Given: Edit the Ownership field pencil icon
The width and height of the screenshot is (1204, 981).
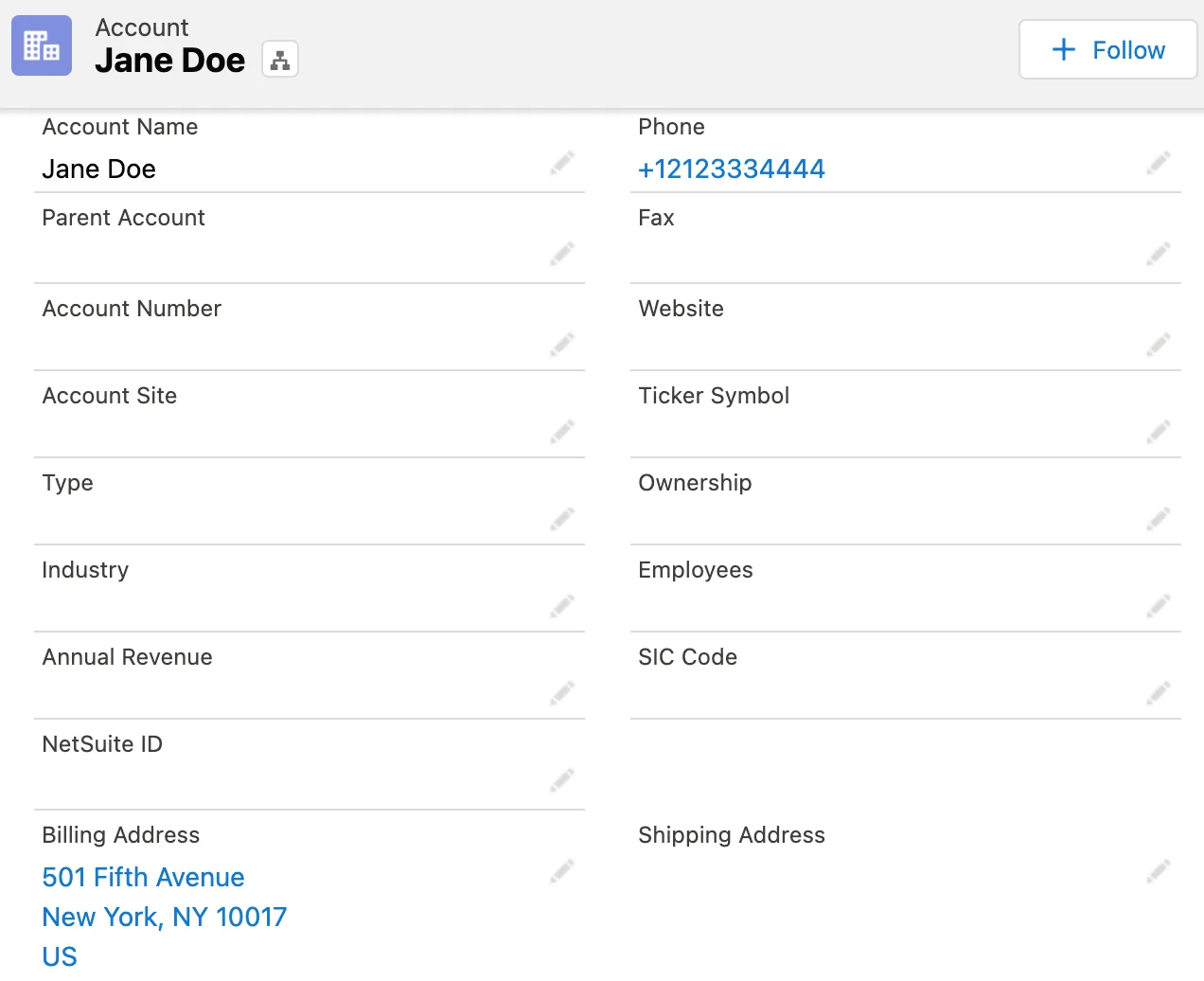Looking at the screenshot, I should point(1158,519).
